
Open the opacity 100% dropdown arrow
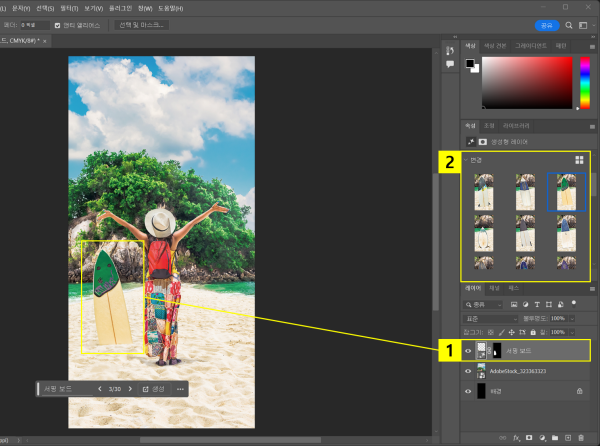[573, 317]
